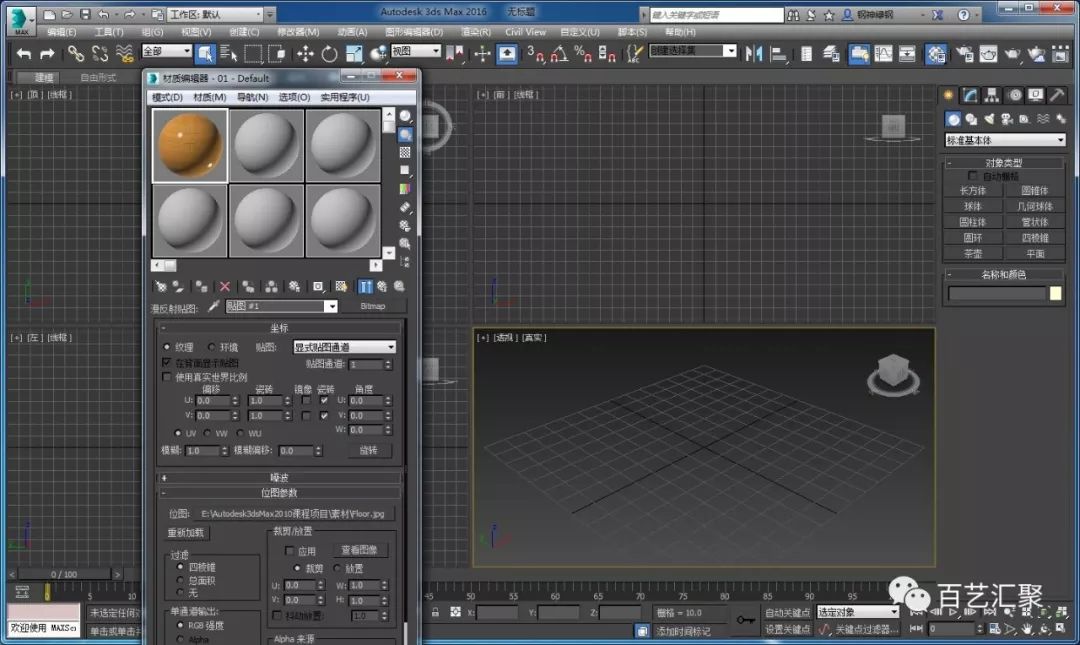Select the orange material sphere thumbnail

[x=190, y=143]
